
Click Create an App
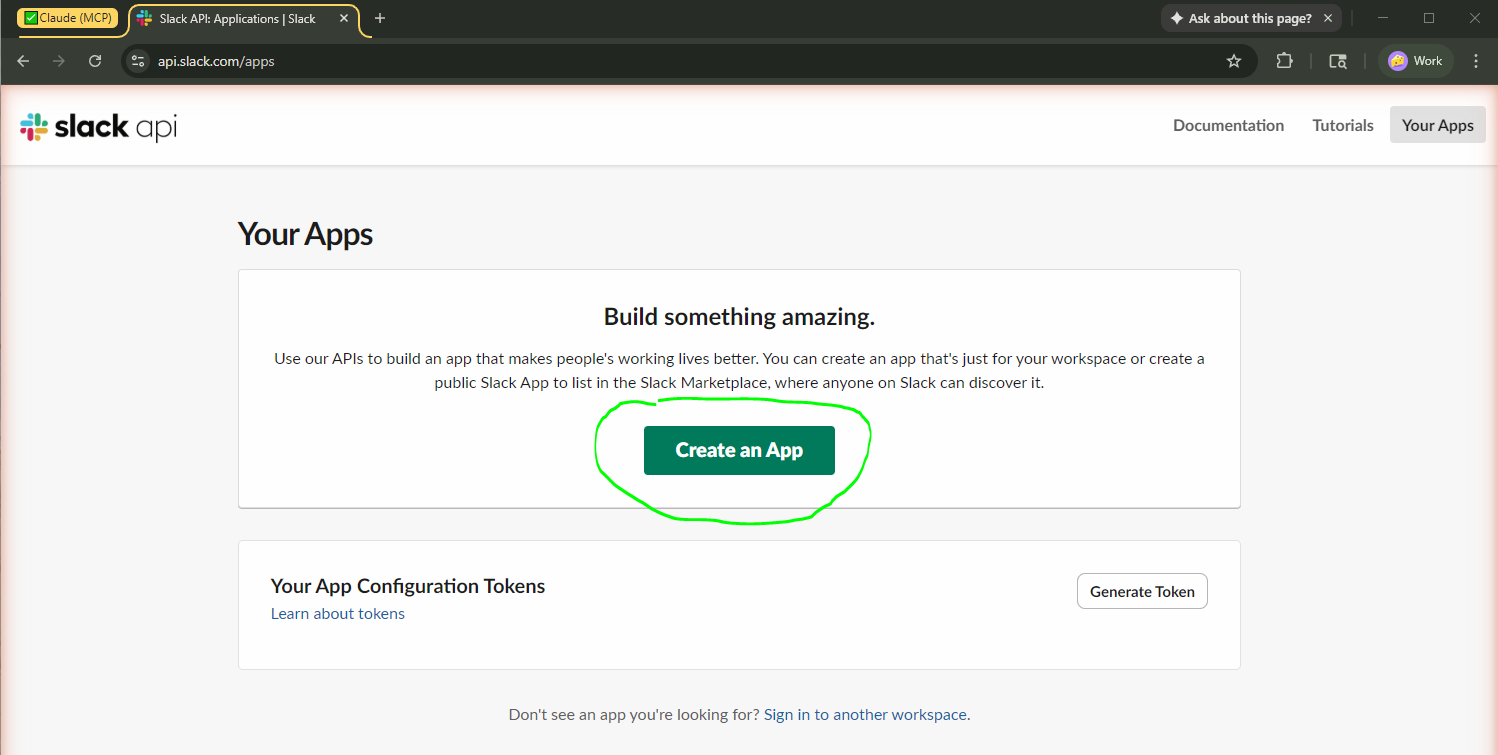[x=739, y=450]
